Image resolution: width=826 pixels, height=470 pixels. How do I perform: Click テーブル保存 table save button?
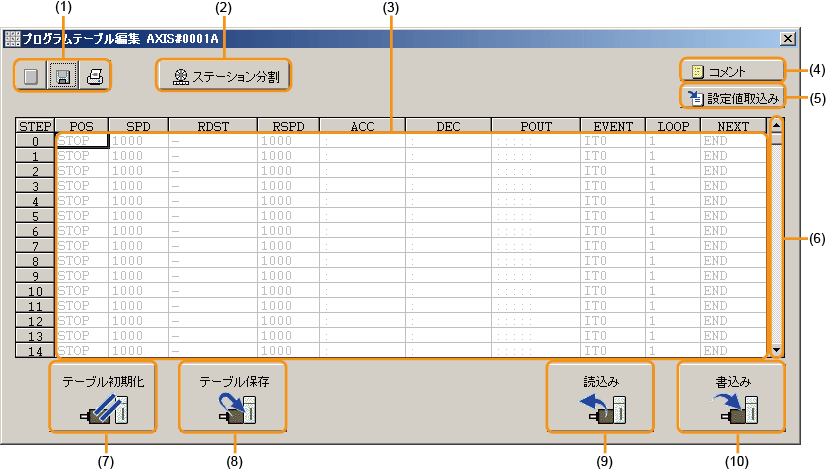[x=233, y=397]
